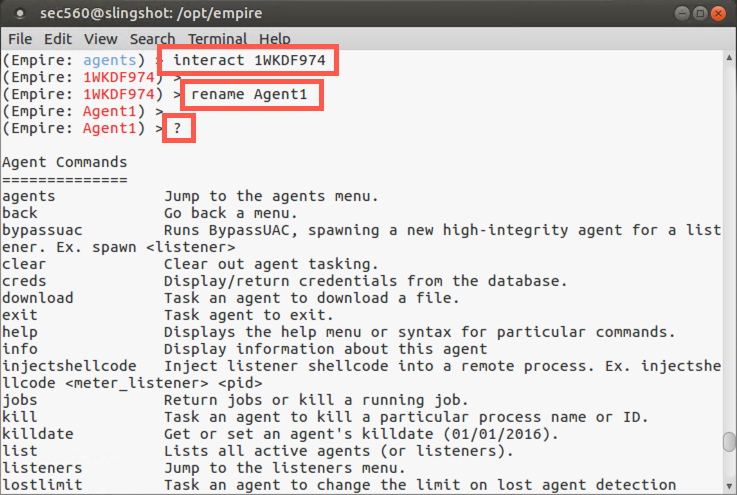Click the 'bypassuac' command name
The height and width of the screenshot is (495, 737).
[42, 230]
